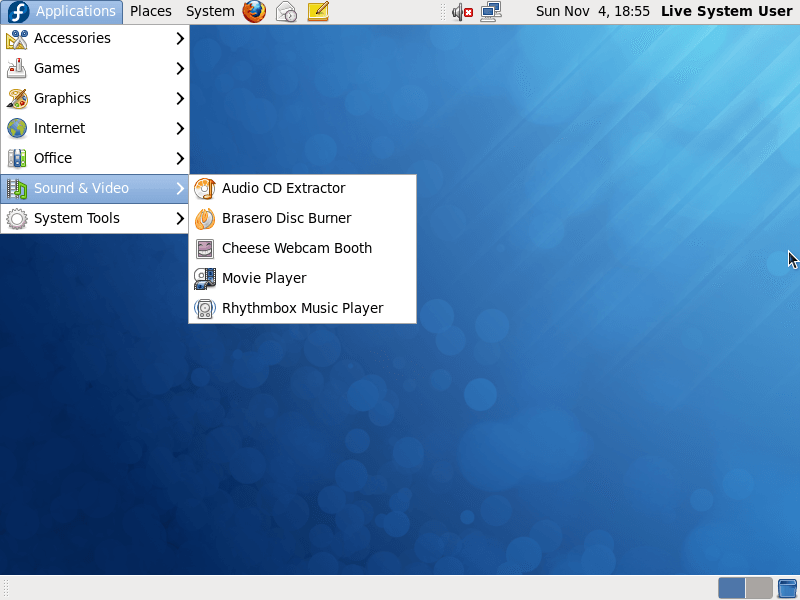Expand the Internet submenu arrow
This screenshot has width=800, height=600.
point(180,129)
